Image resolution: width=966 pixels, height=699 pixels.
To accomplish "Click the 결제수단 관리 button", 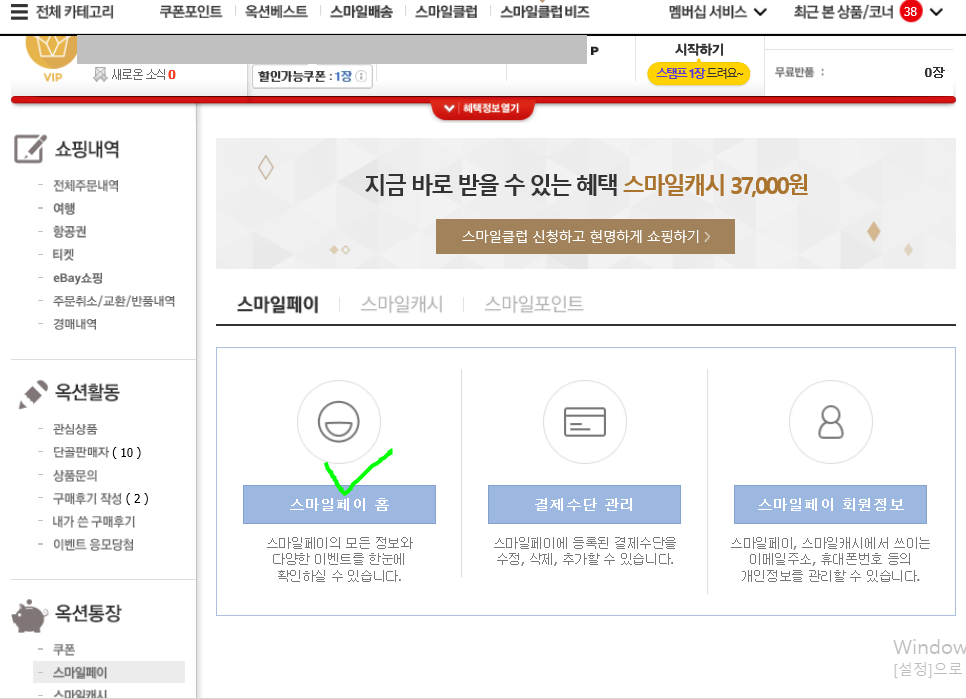I will (x=584, y=504).
